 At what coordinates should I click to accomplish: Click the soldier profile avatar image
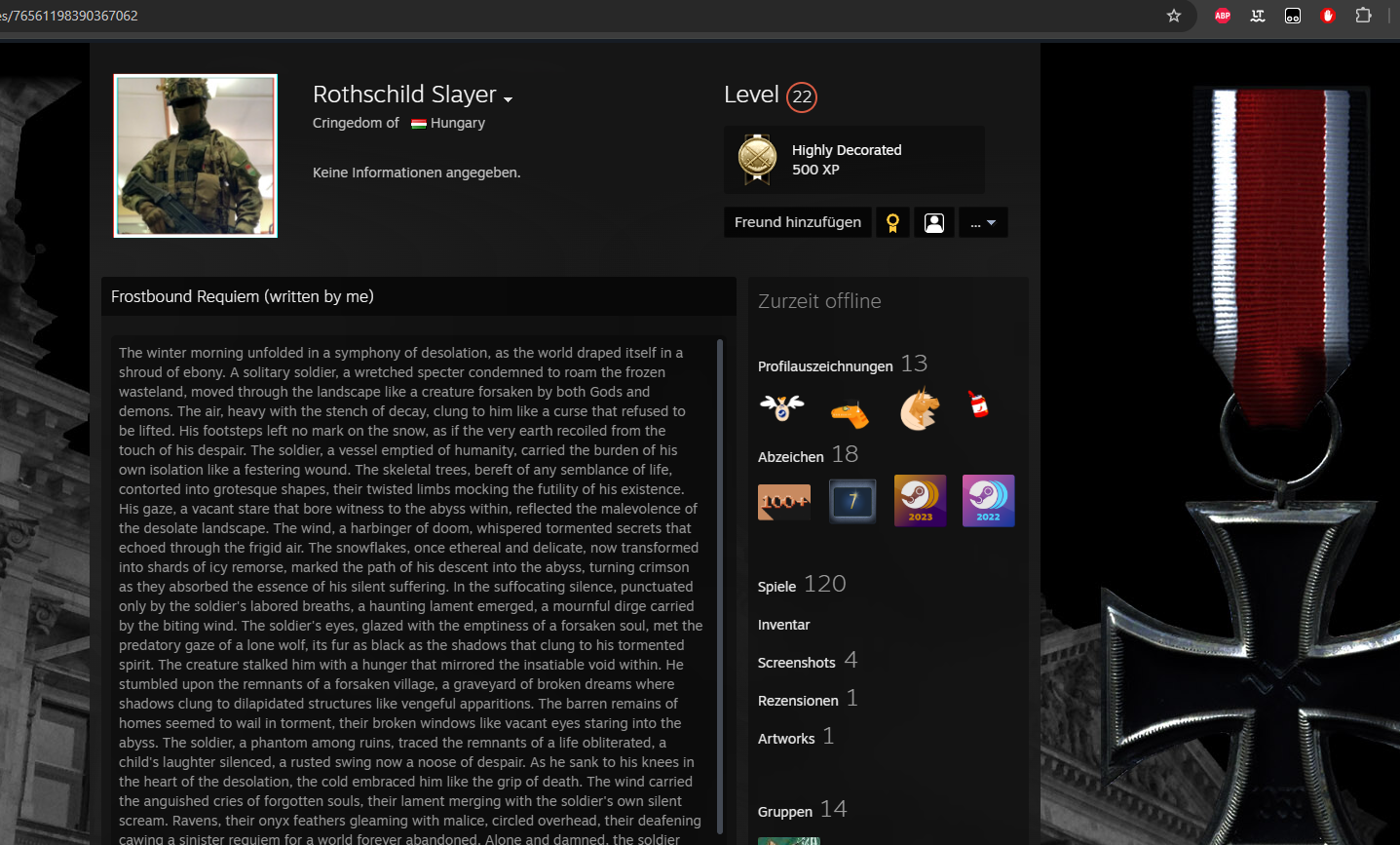(x=196, y=156)
